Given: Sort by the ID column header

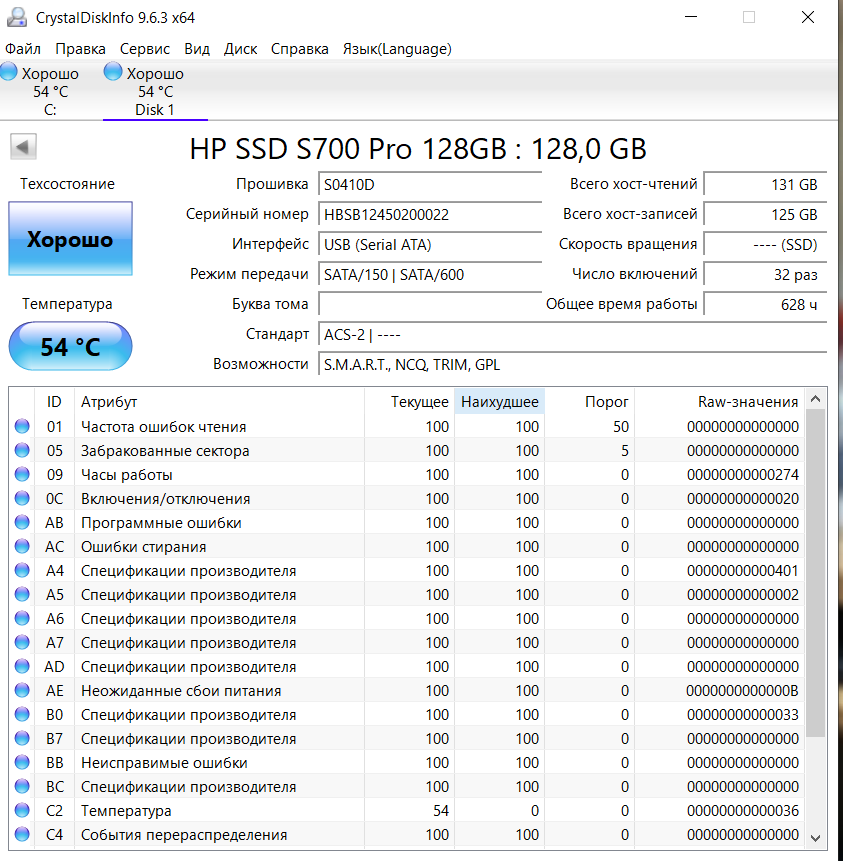Looking at the screenshot, I should [x=54, y=402].
